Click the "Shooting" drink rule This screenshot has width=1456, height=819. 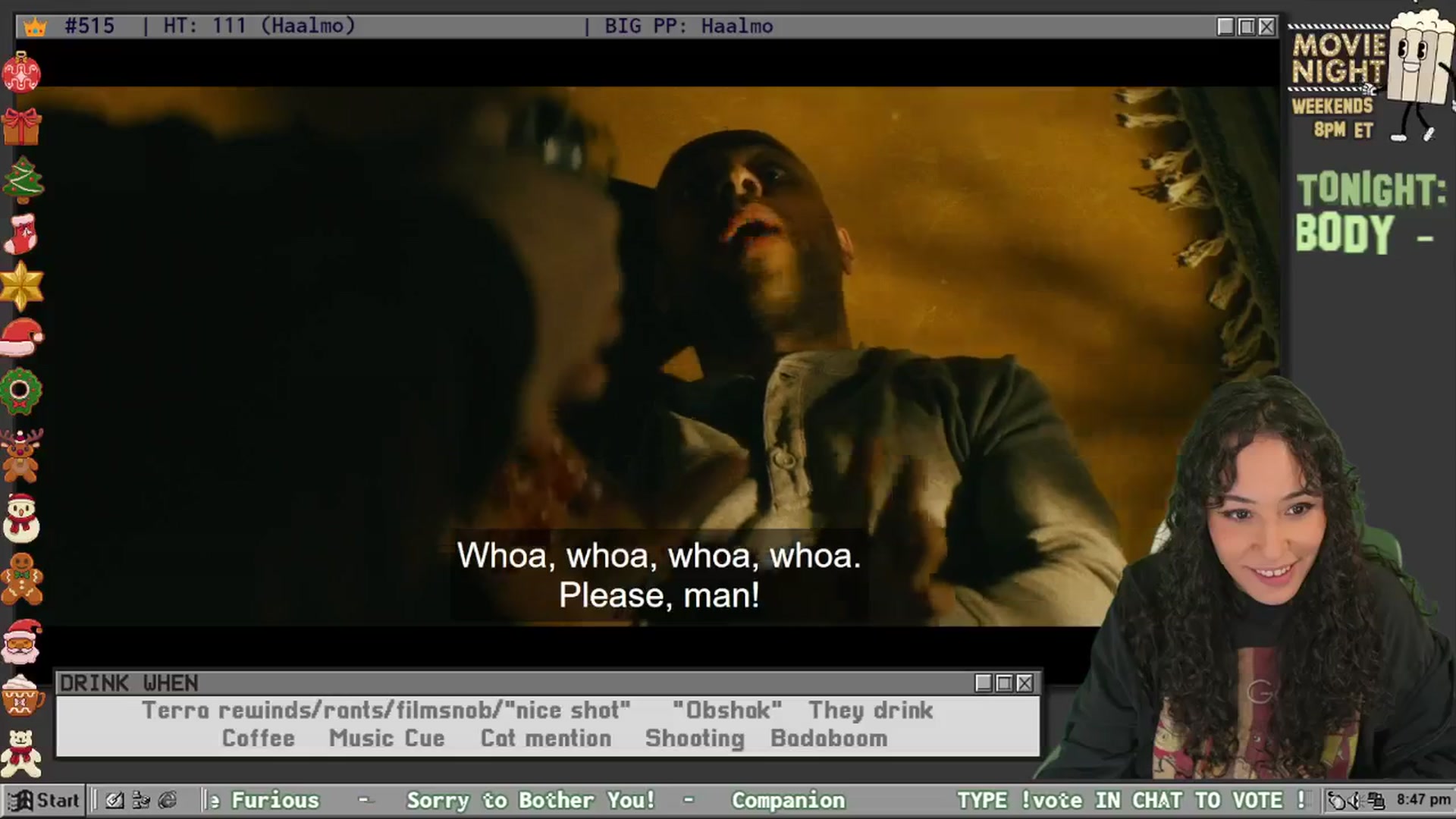[x=695, y=739]
